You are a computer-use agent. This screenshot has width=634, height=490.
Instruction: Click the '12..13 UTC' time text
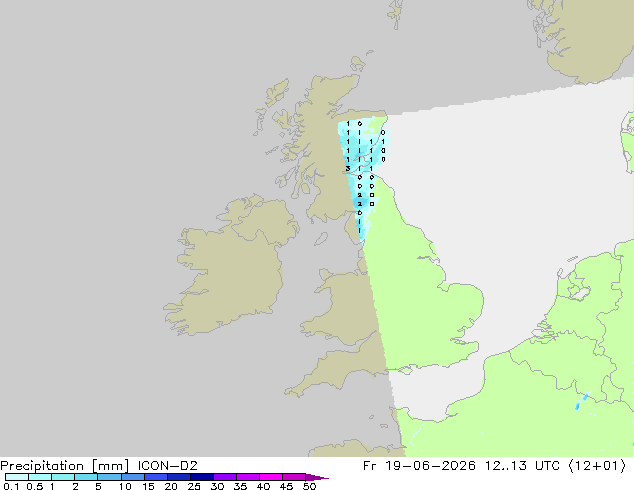point(522,466)
